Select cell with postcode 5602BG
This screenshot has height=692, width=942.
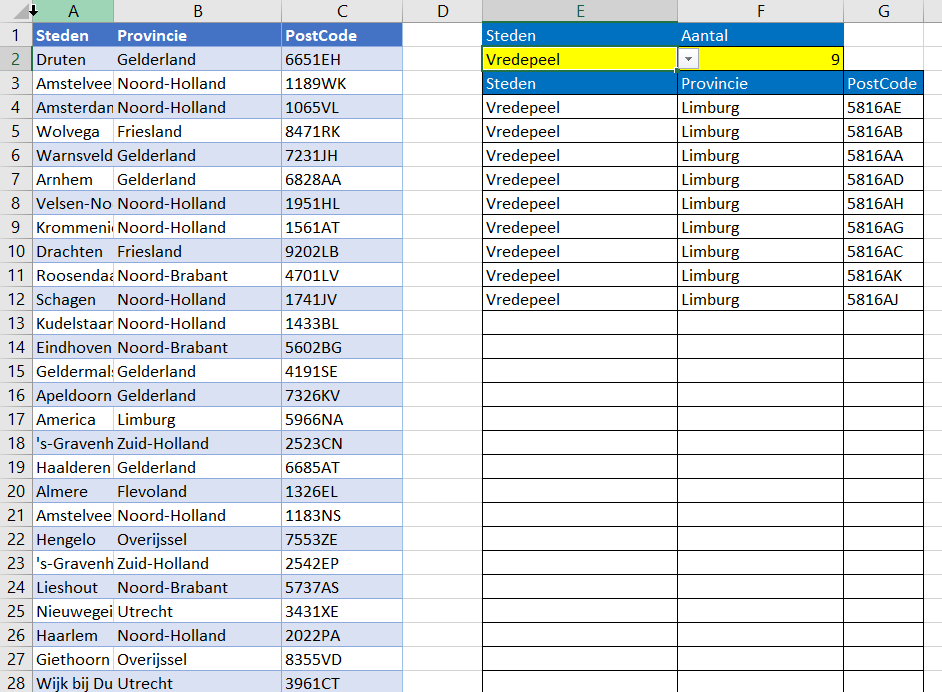click(x=342, y=347)
